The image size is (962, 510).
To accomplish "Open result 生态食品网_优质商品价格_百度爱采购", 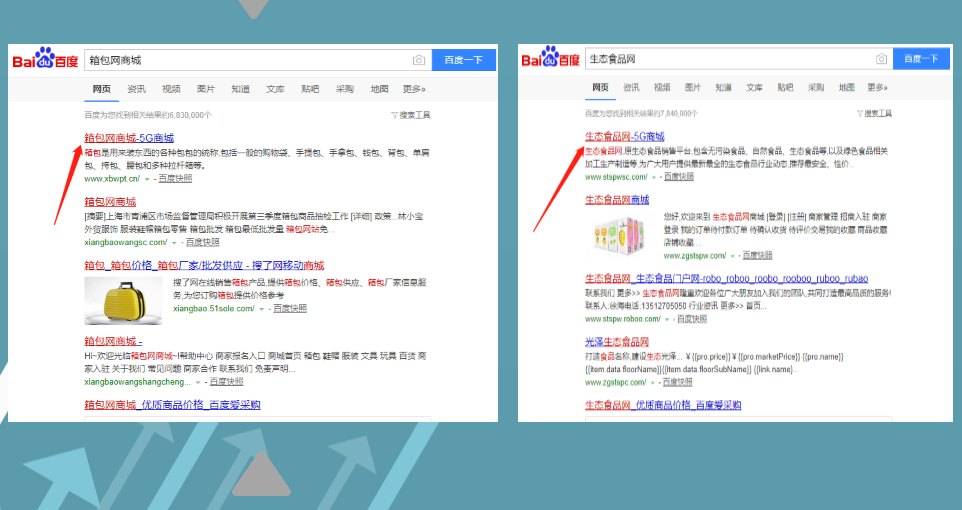I will click(663, 405).
